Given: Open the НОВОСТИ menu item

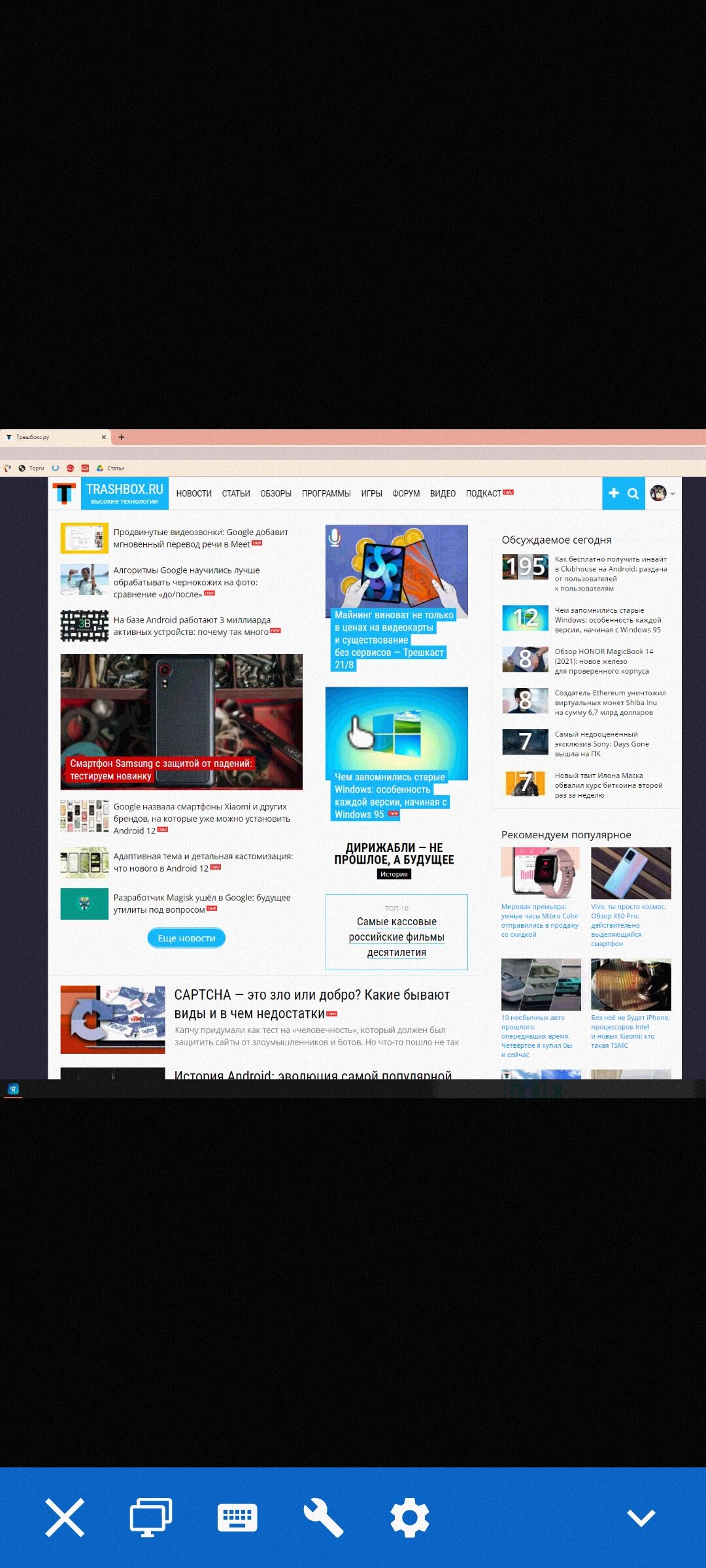Looking at the screenshot, I should pos(194,493).
